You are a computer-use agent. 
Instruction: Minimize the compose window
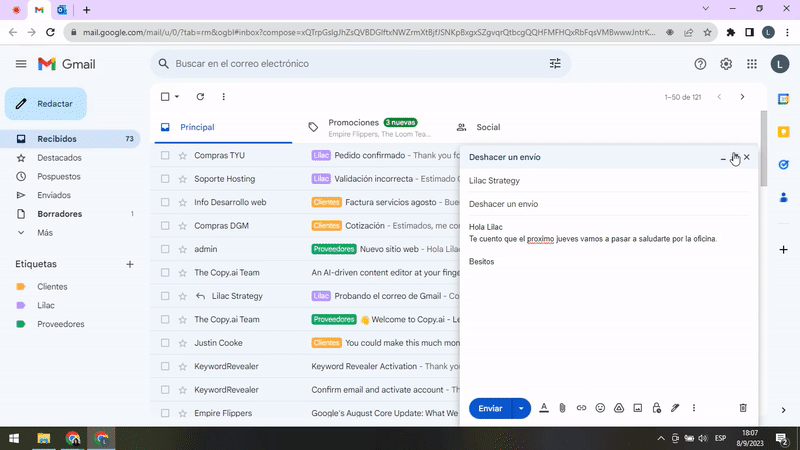coord(723,158)
